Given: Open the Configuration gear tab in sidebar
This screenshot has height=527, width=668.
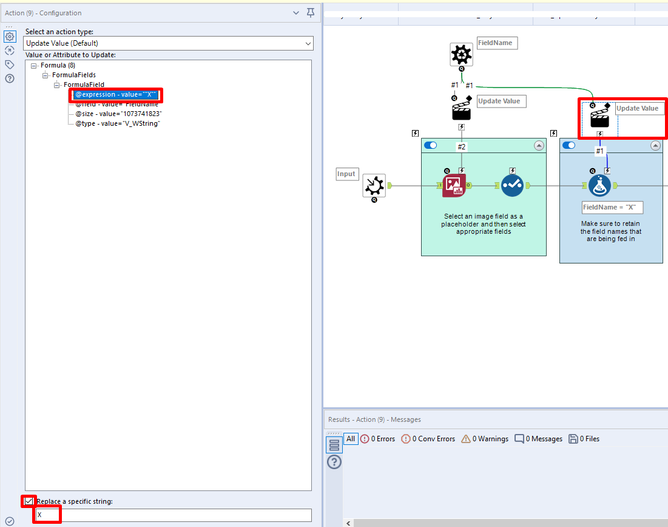Looking at the screenshot, I should pos(10,37).
